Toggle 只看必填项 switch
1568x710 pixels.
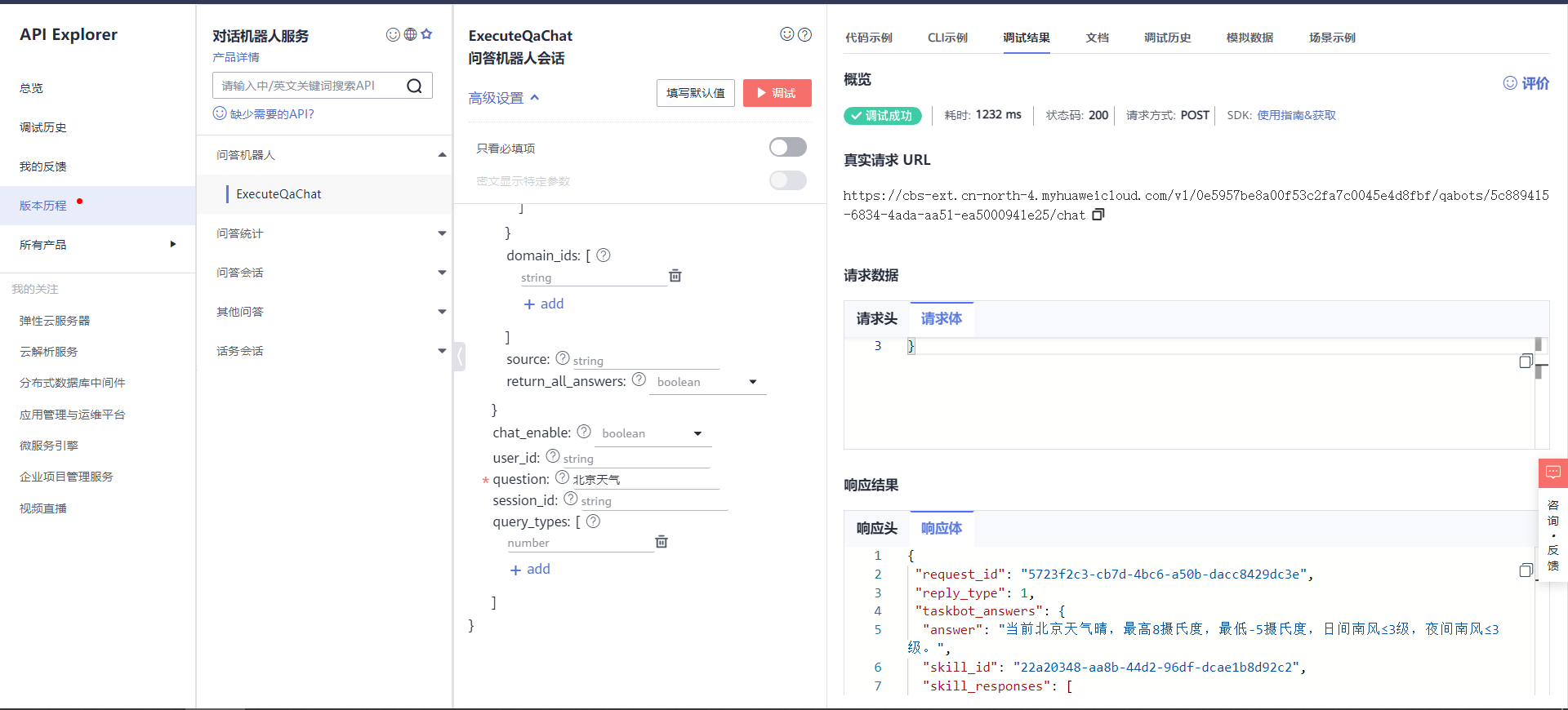coord(788,147)
